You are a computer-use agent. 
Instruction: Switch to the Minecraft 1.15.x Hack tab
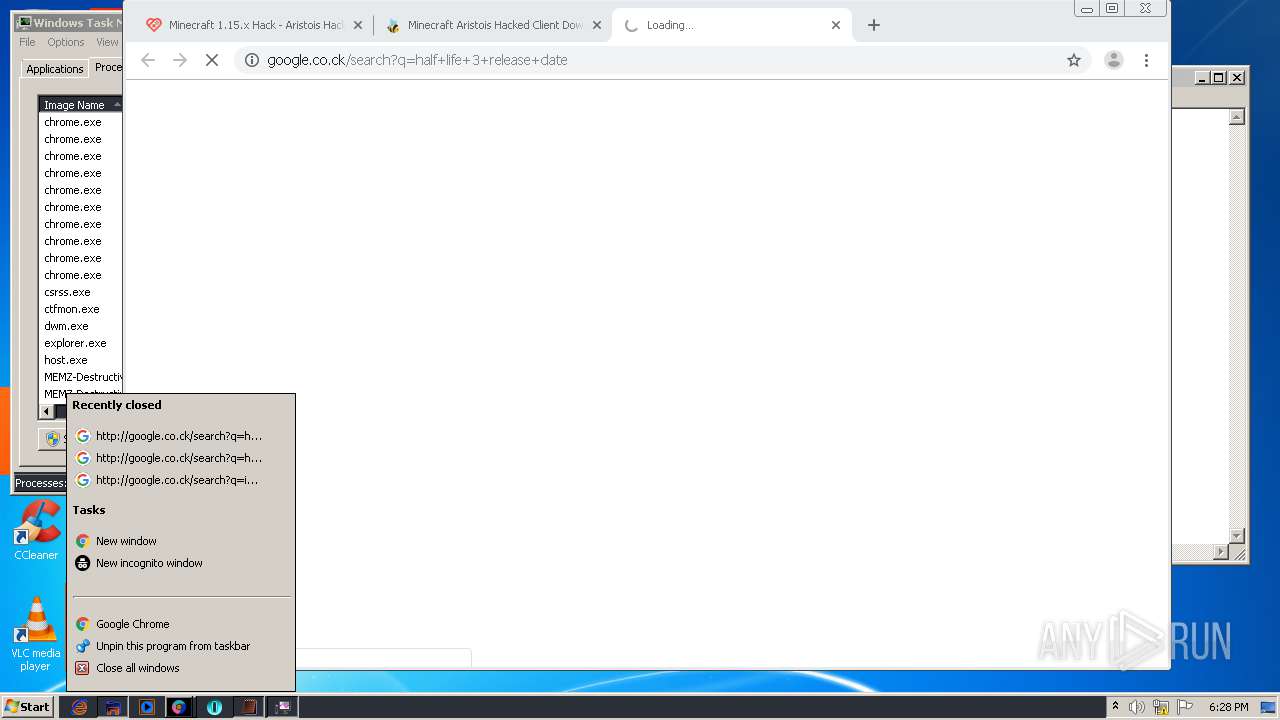tap(256, 25)
